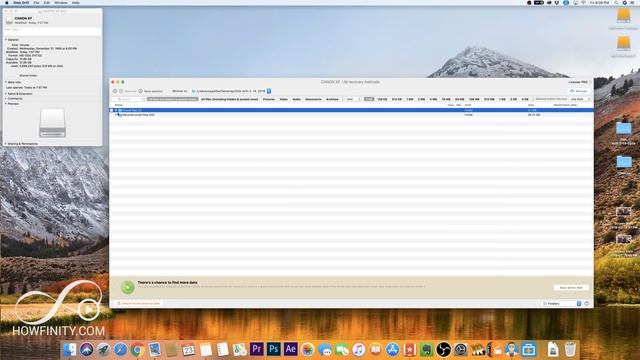
Task: Open Finder from the dock
Action: tap(70, 350)
